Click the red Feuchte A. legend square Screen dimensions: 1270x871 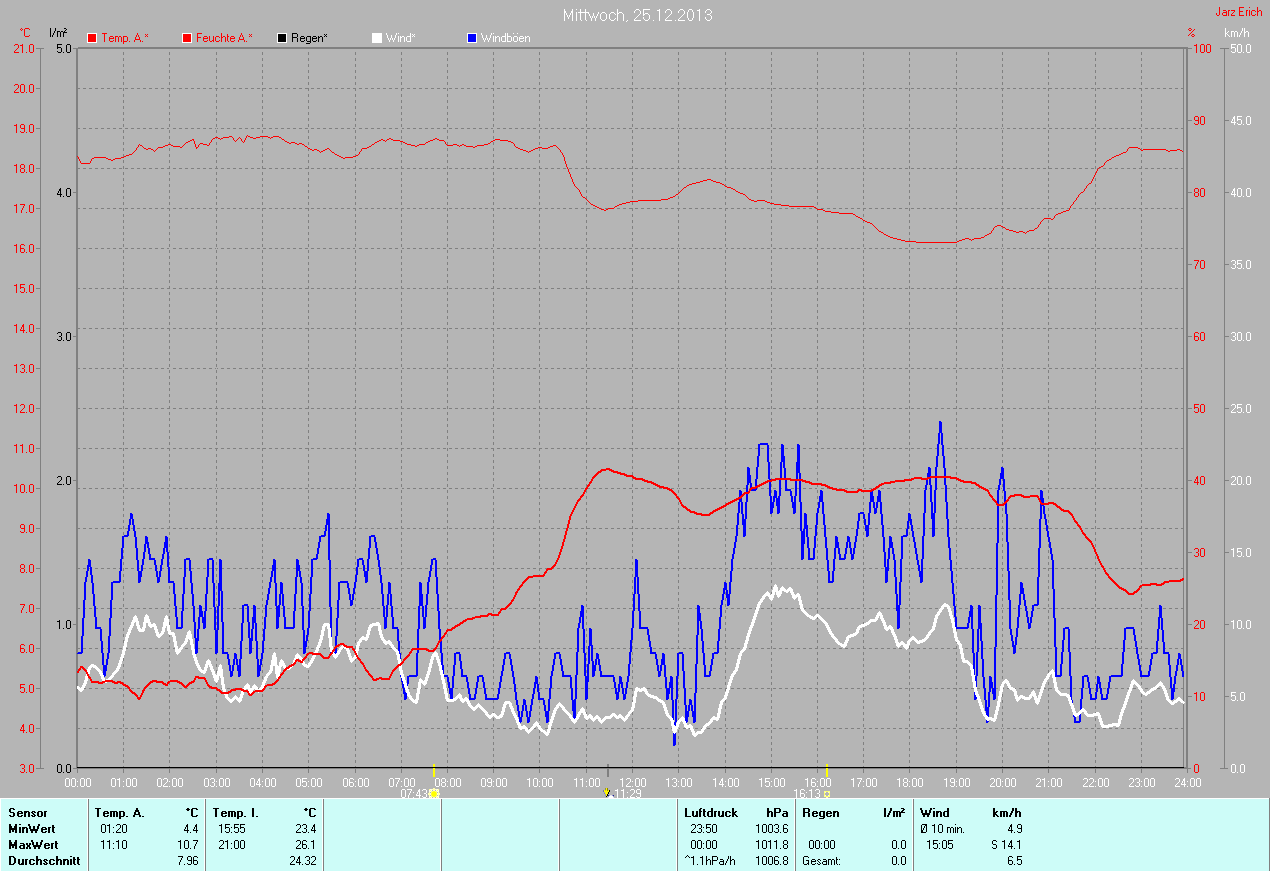coord(187,38)
